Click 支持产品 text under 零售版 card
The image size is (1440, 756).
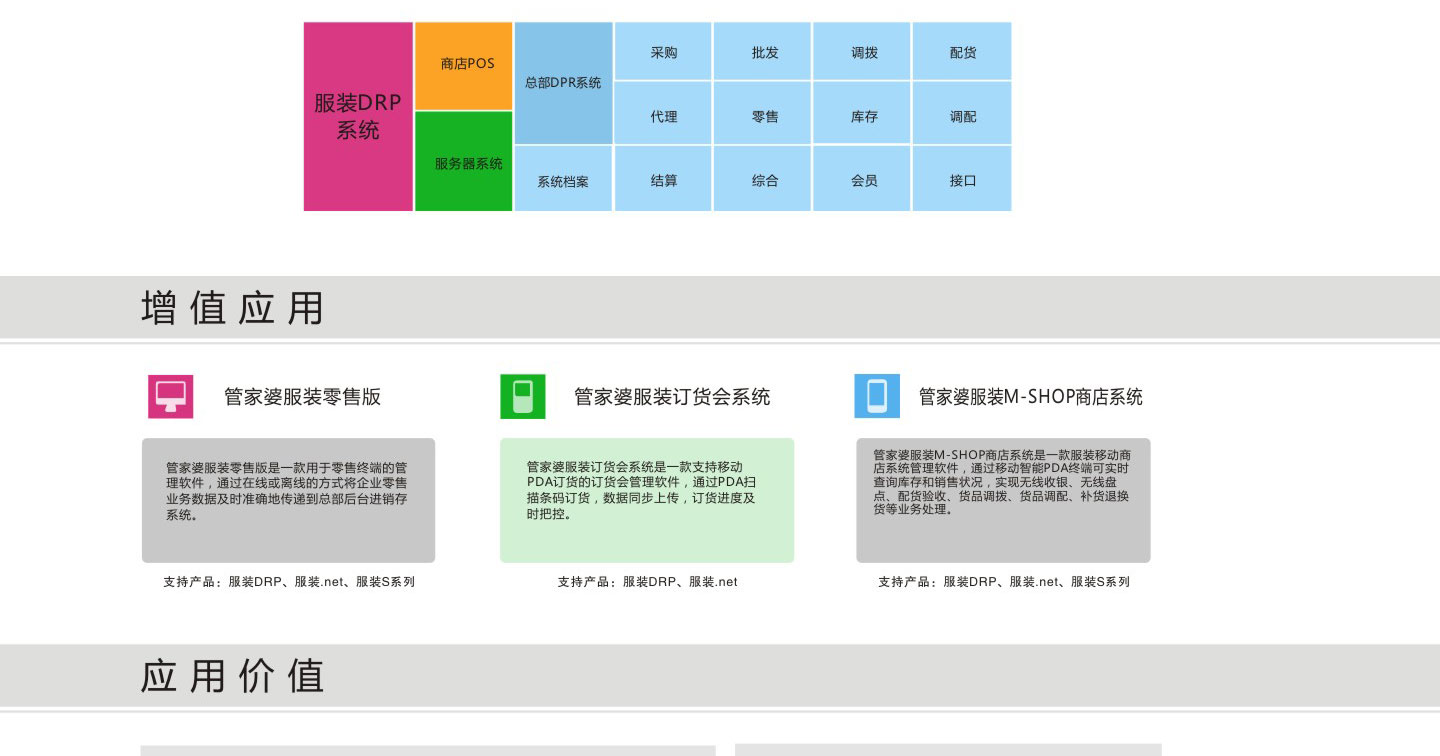pos(289,581)
